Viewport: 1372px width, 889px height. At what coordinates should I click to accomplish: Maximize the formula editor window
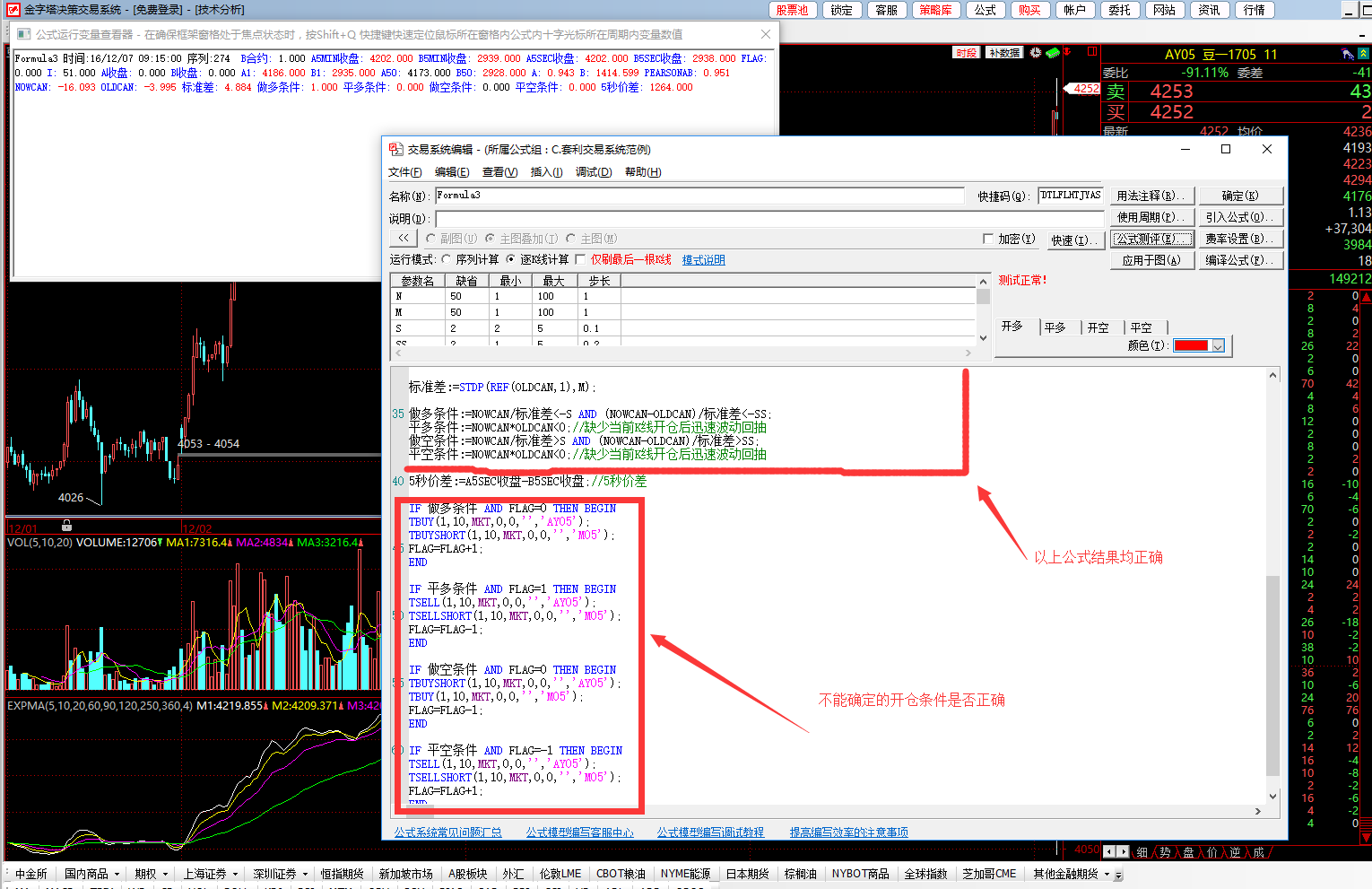pyautogui.click(x=1226, y=149)
